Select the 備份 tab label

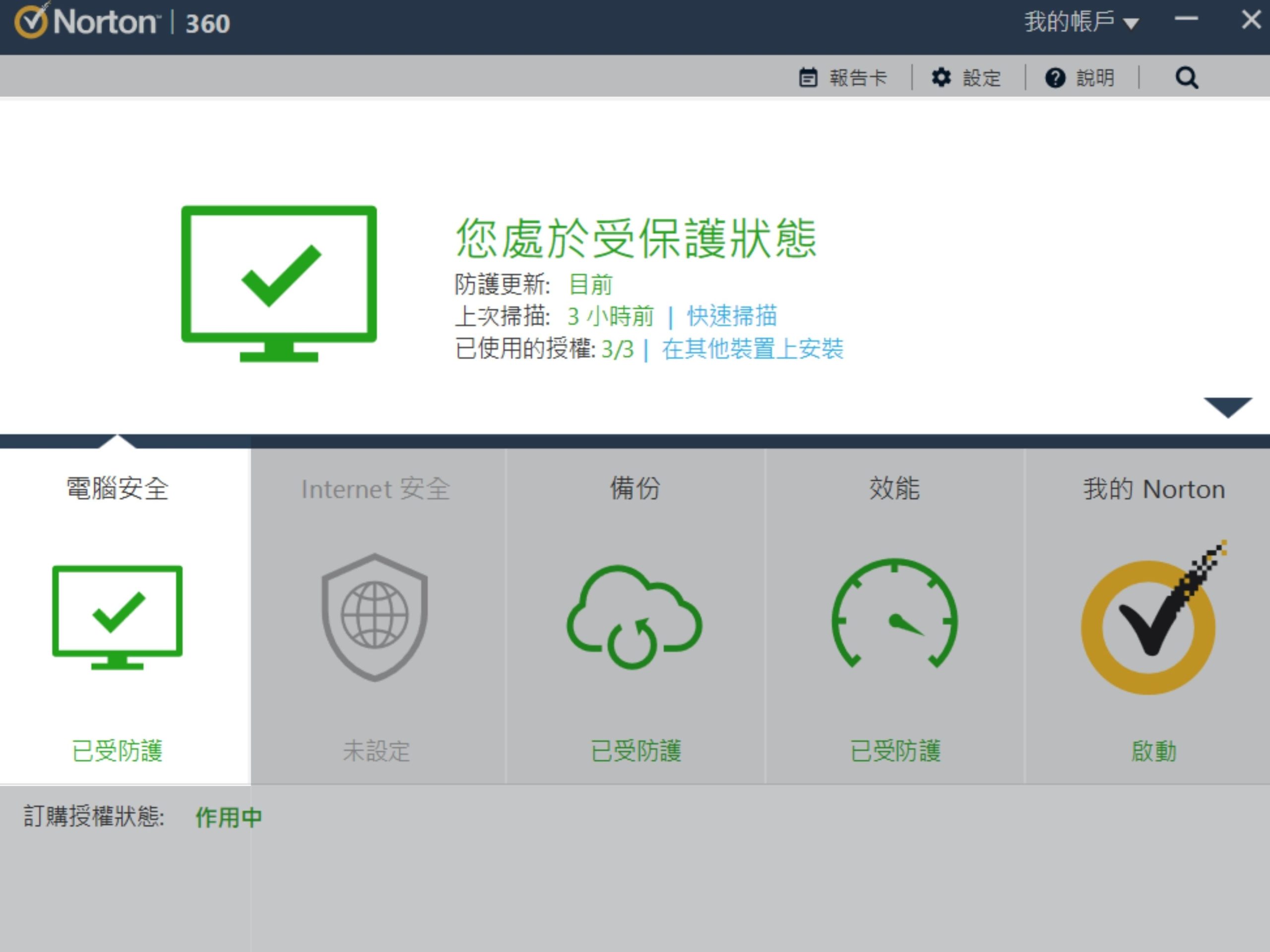coord(635,488)
